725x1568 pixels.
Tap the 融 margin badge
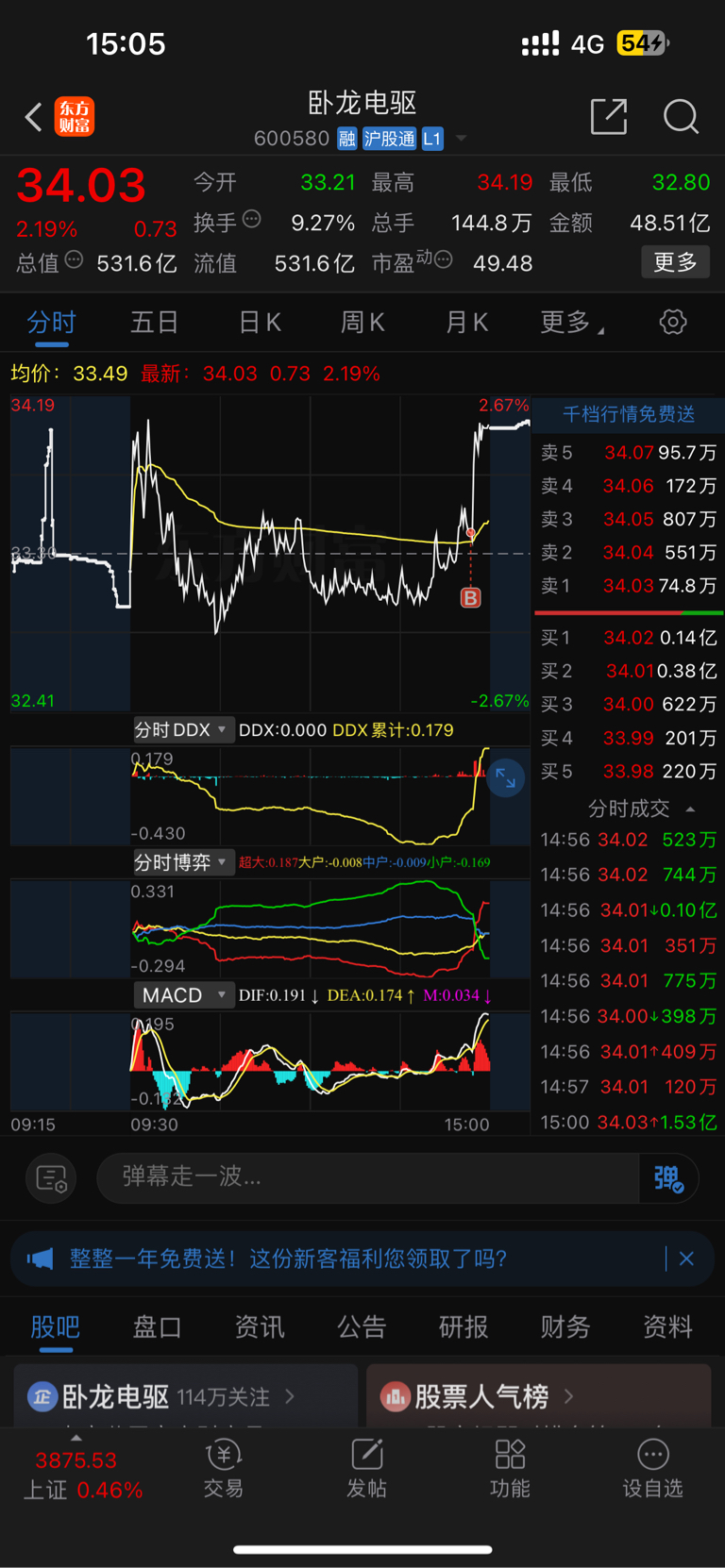tap(346, 139)
